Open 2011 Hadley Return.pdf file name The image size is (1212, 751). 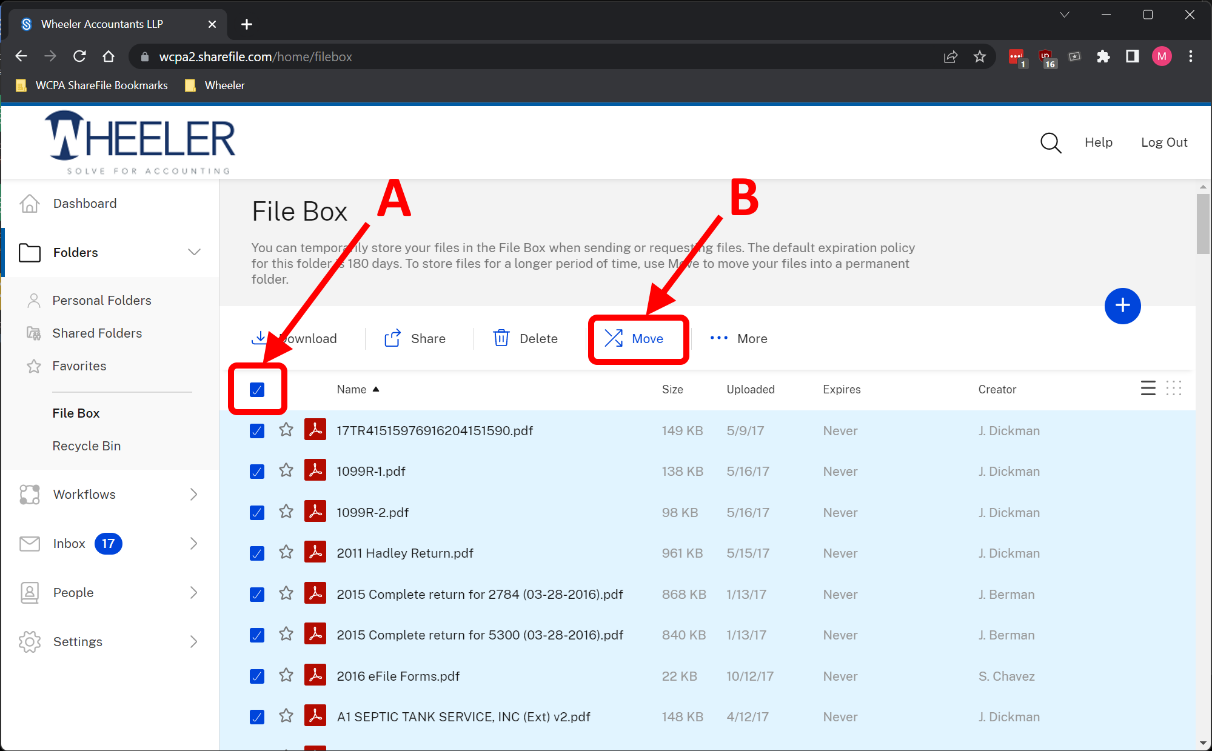405,553
